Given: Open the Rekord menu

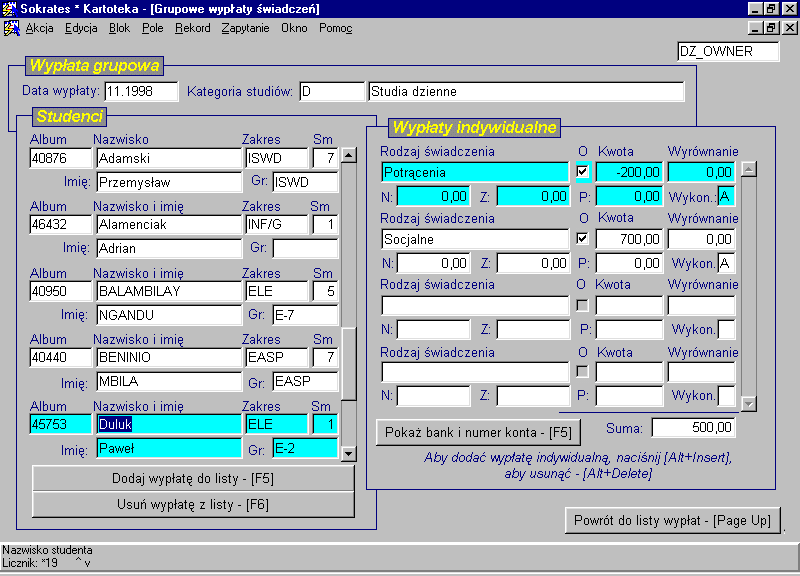Looking at the screenshot, I should [x=192, y=28].
